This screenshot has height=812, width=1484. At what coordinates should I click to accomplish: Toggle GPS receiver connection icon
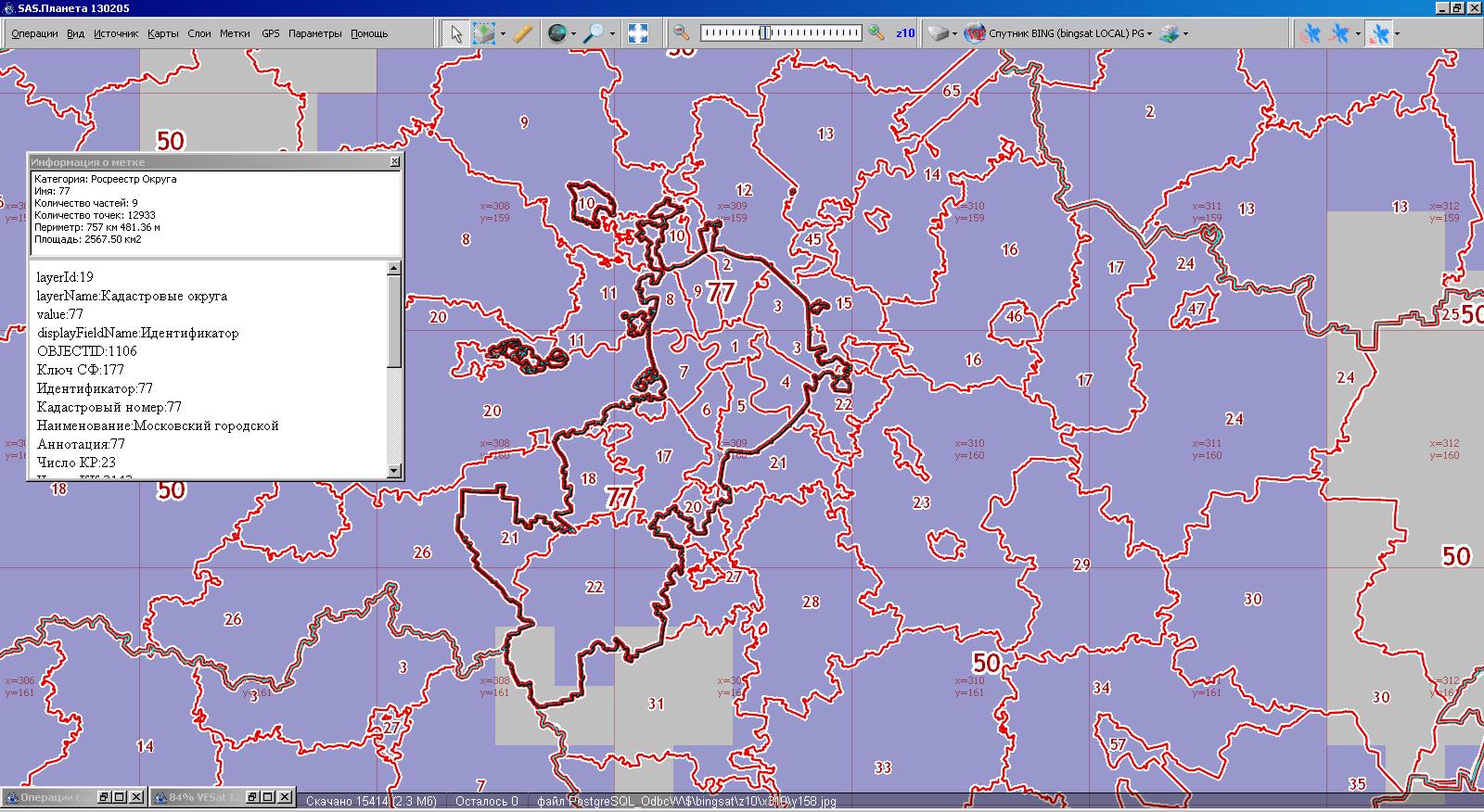pos(1311,33)
